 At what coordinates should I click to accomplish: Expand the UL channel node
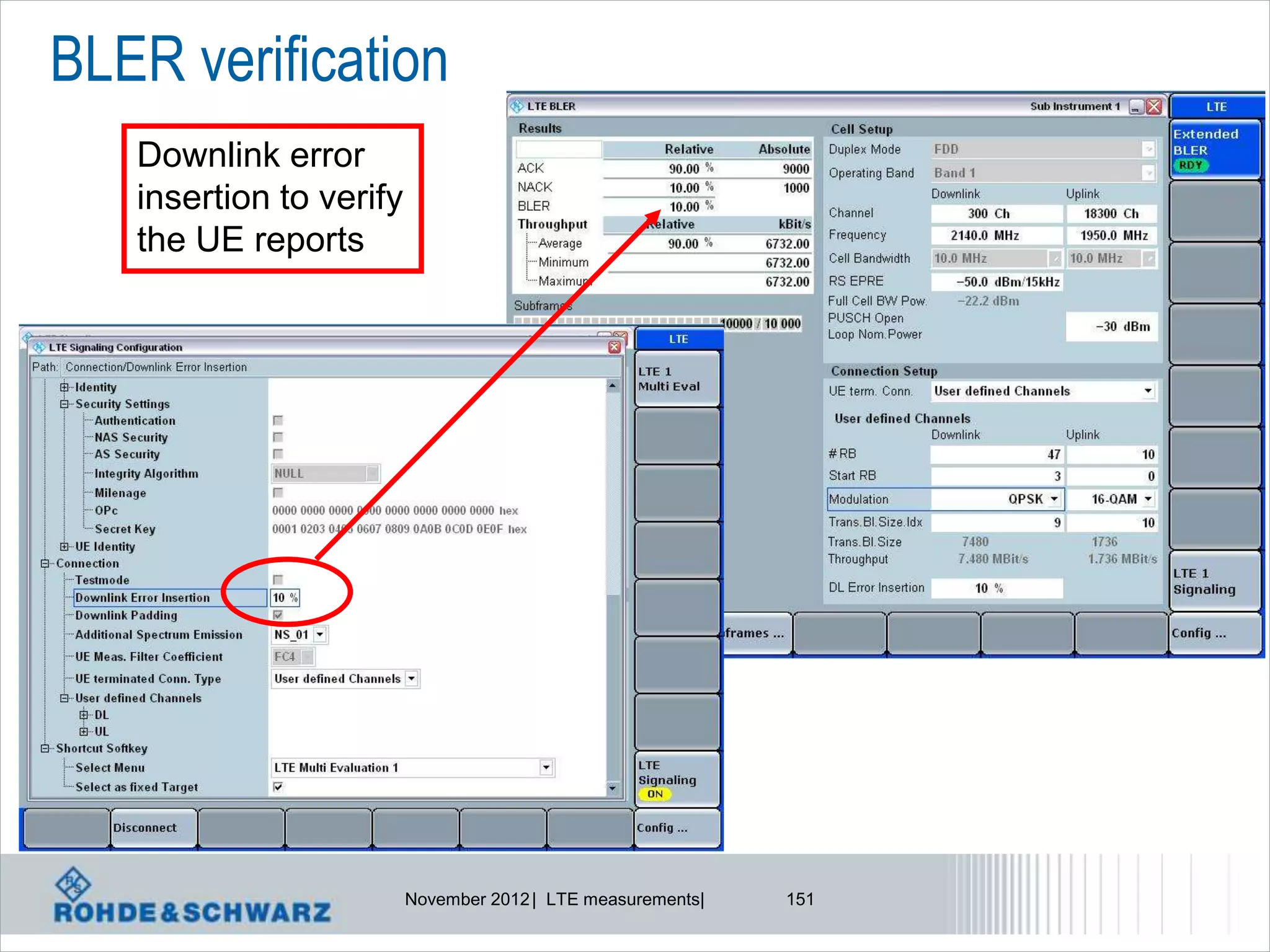[84, 731]
